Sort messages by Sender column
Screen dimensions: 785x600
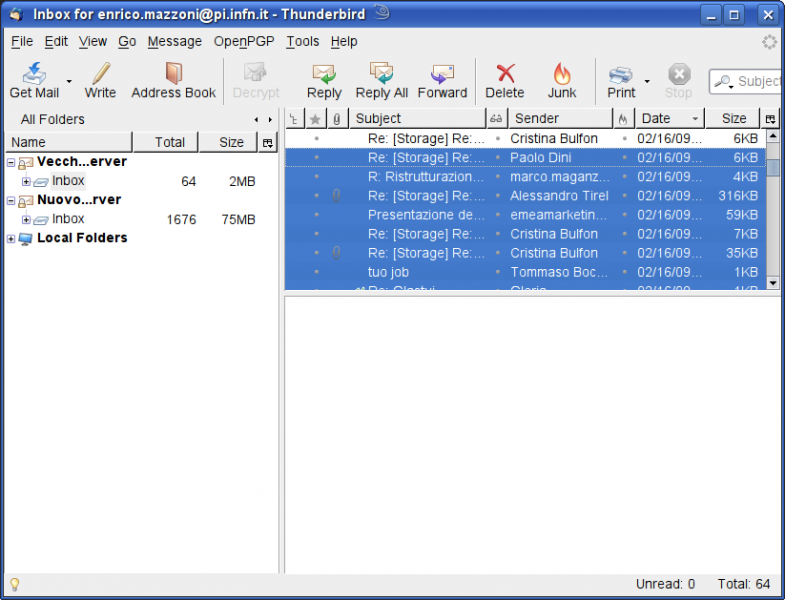pyautogui.click(x=561, y=119)
